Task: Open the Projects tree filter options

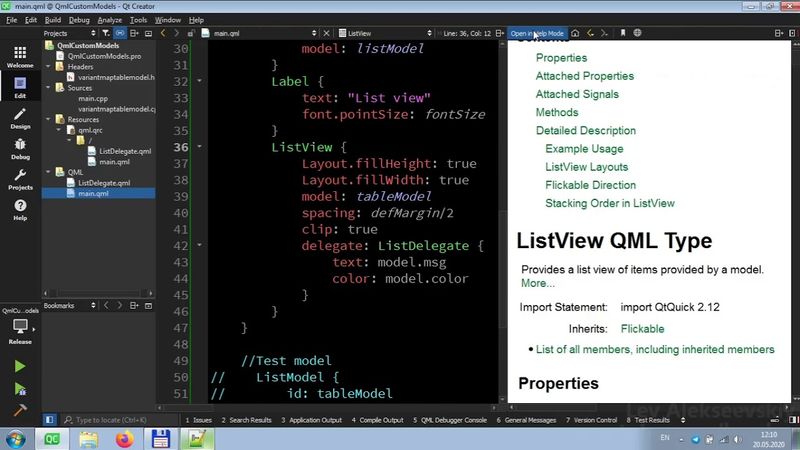Action: (x=106, y=33)
